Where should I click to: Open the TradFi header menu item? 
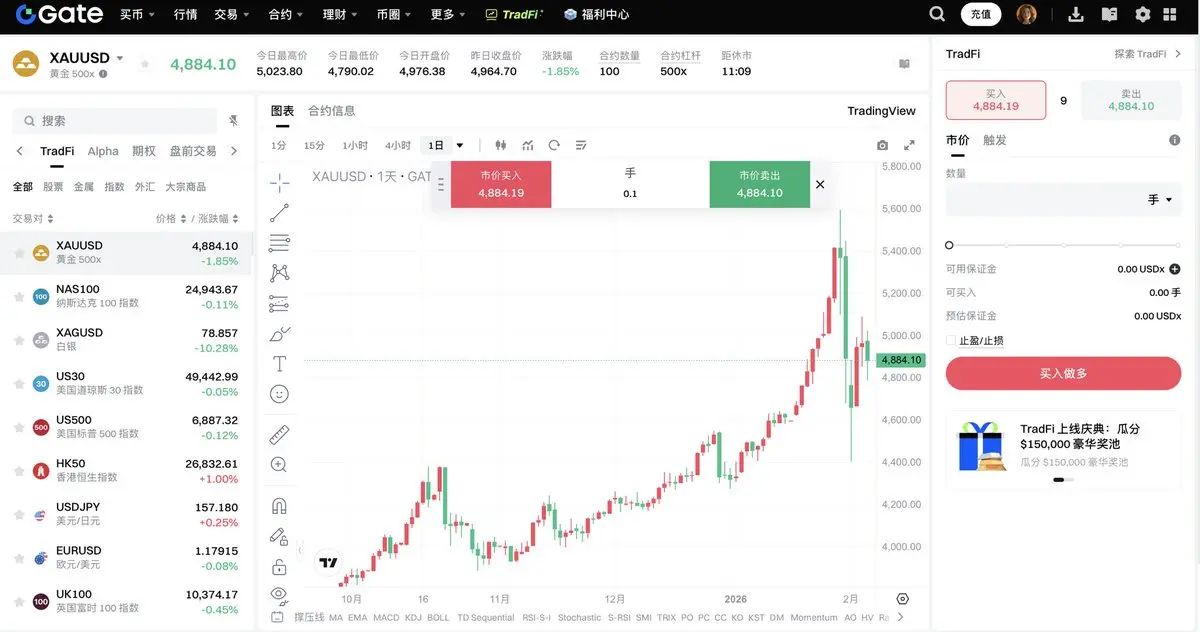coord(514,14)
